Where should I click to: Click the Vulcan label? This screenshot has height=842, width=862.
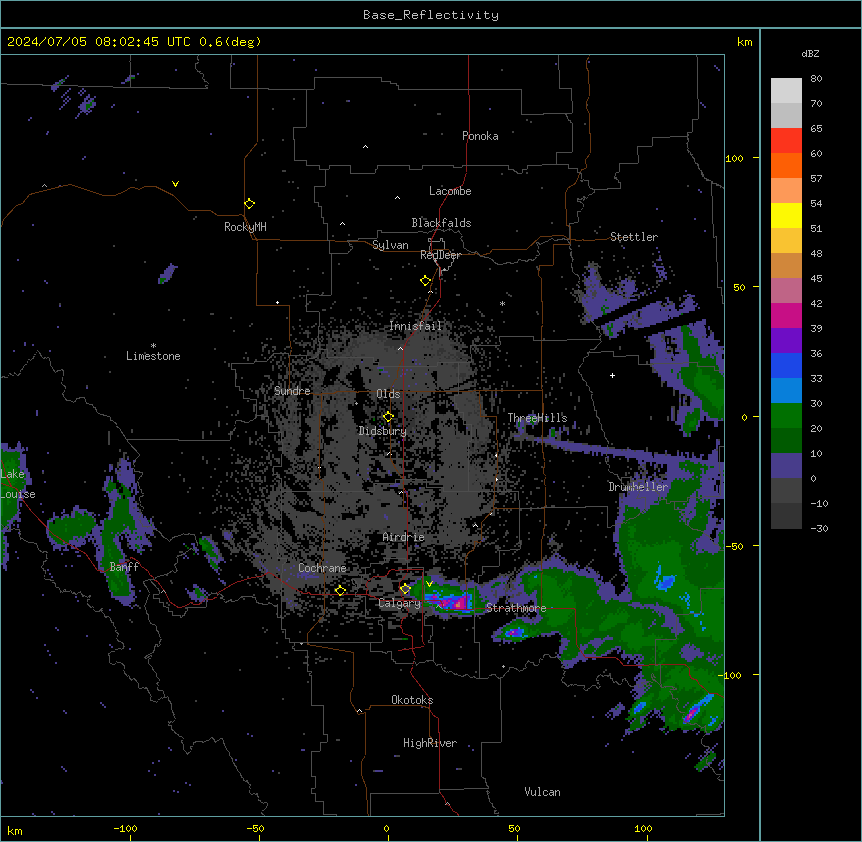[543, 792]
